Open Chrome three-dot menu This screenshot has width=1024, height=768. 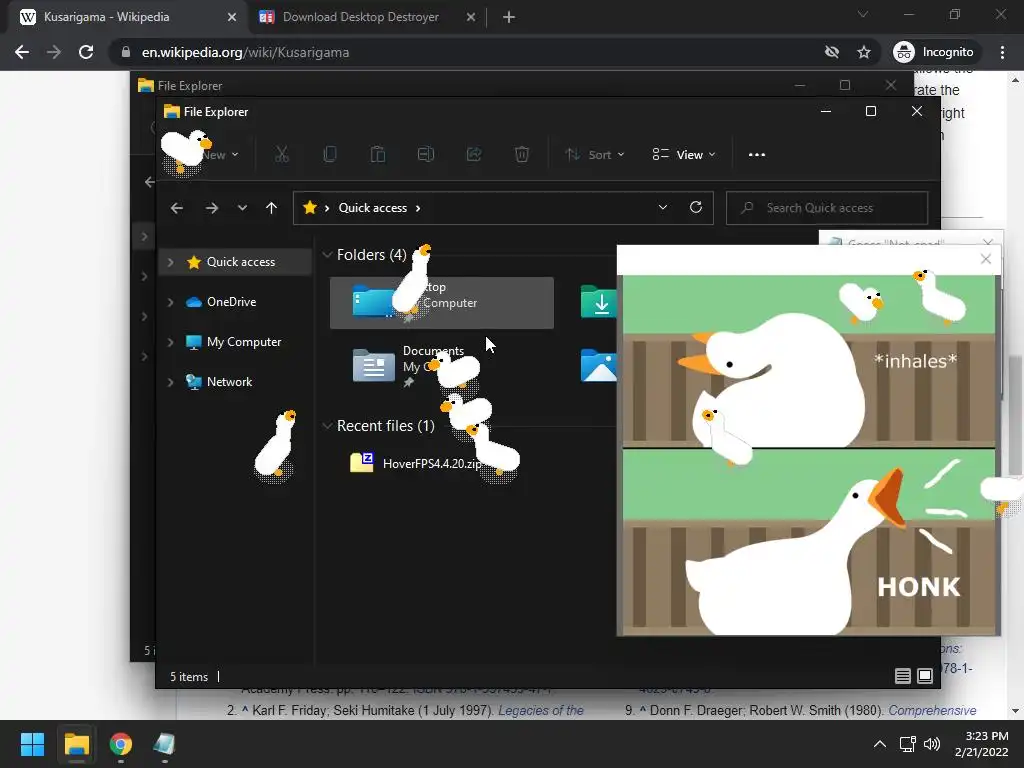(1002, 52)
